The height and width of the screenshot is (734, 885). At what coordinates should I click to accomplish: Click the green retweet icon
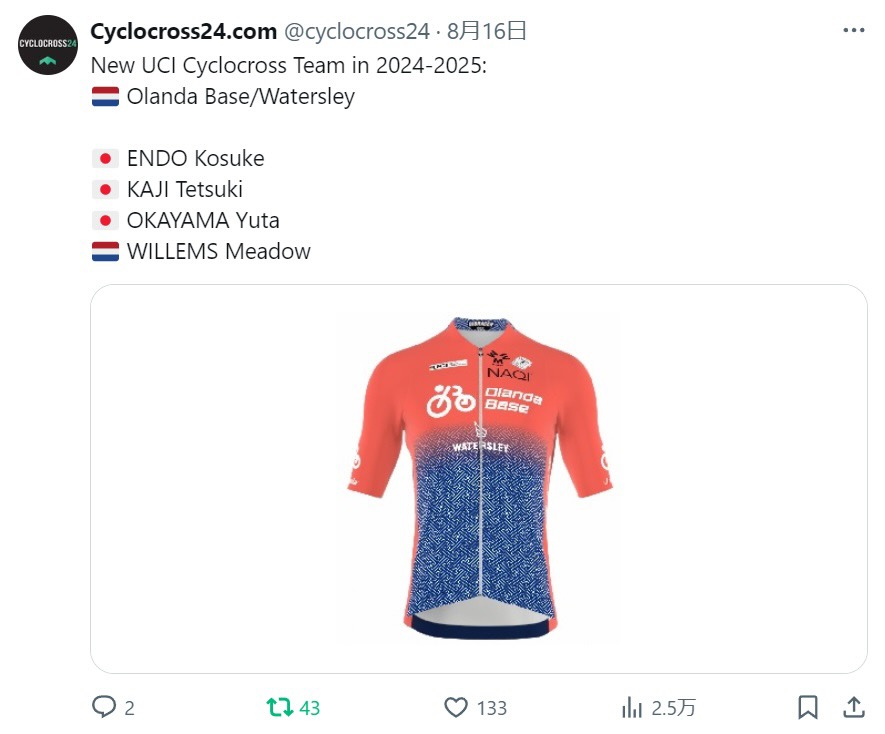(x=279, y=707)
